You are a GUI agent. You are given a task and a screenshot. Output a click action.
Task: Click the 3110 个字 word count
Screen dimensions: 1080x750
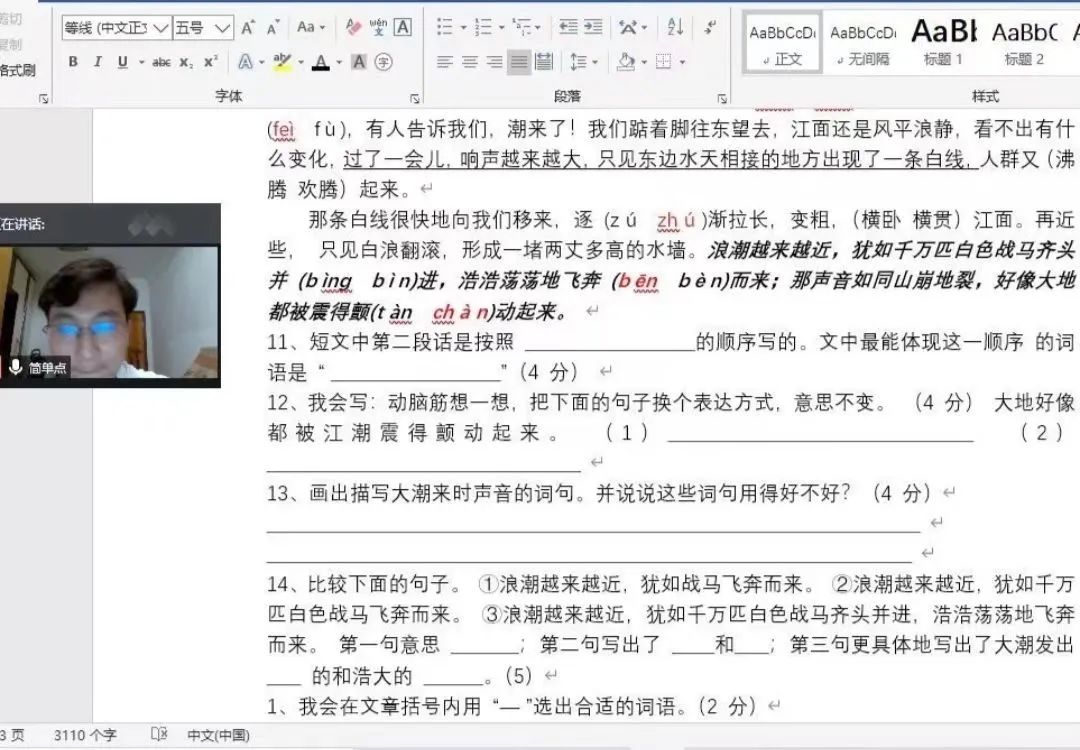point(85,736)
